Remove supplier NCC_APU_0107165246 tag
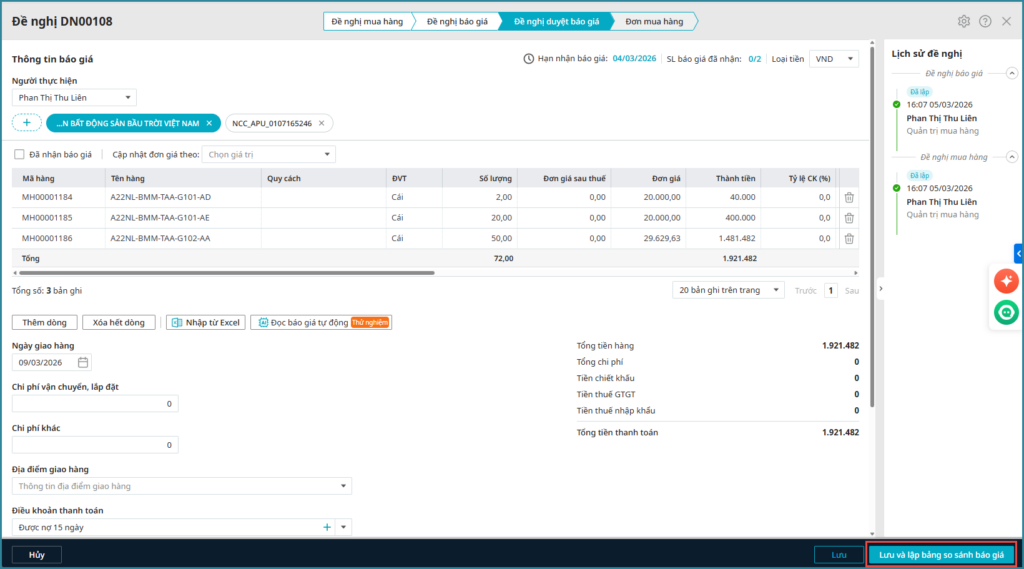1024x569 pixels. pyautogui.click(x=322, y=123)
